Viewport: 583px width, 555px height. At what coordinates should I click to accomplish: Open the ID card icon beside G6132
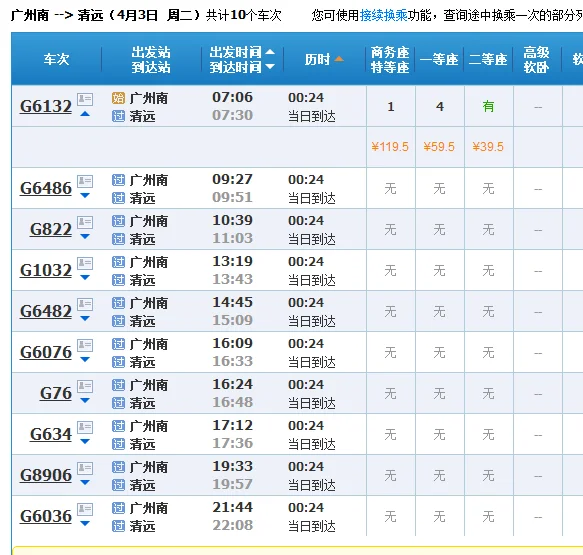pyautogui.click(x=85, y=99)
